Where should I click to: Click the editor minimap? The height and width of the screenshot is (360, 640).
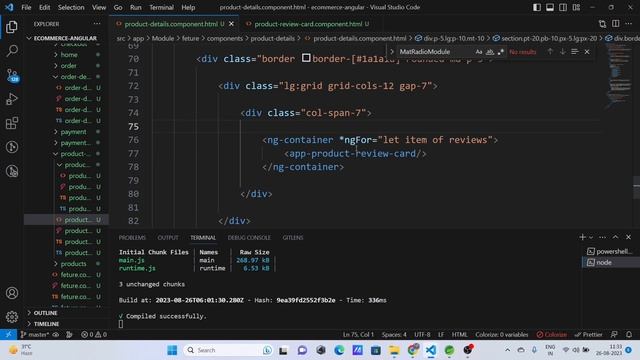click(x=617, y=76)
